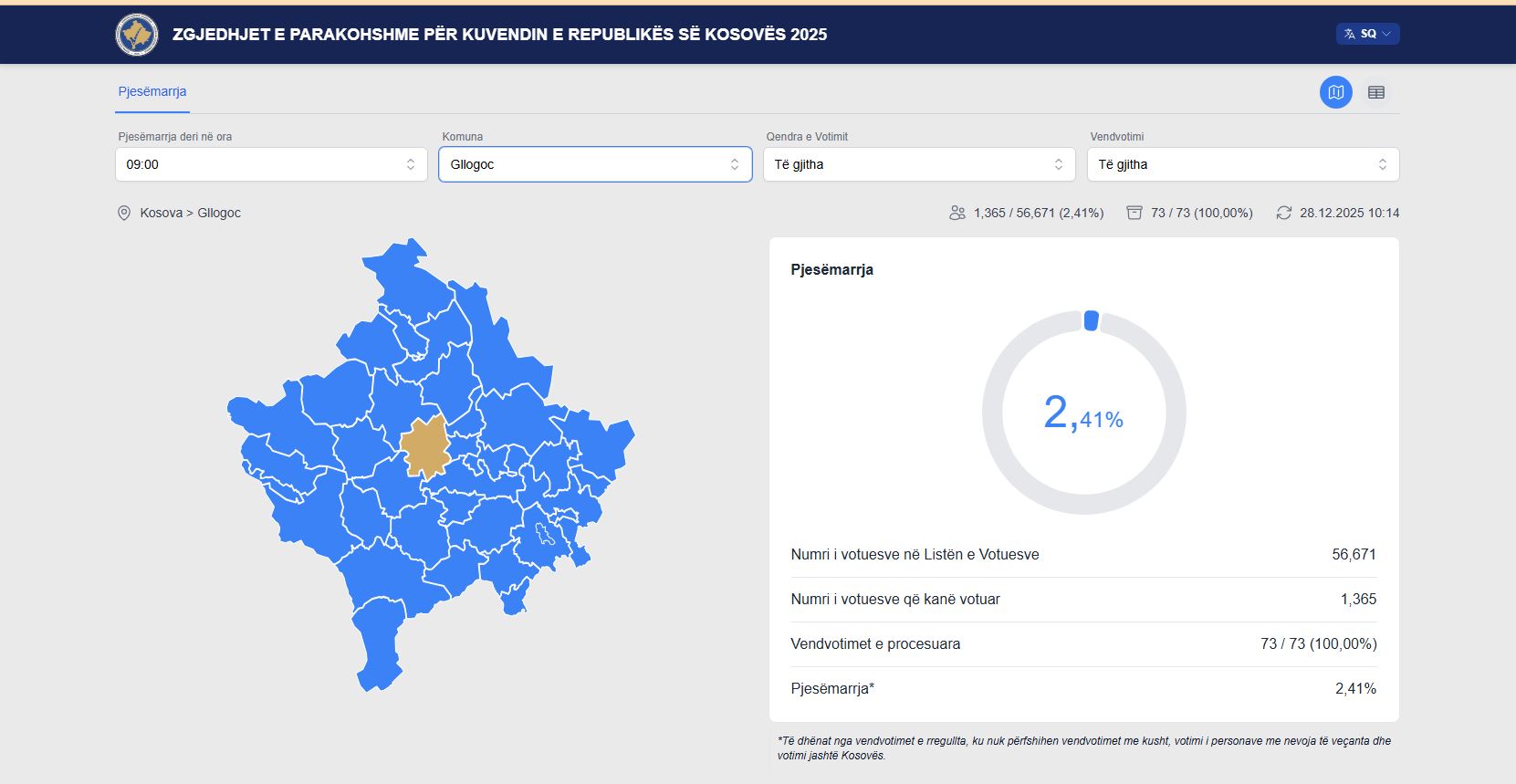This screenshot has width=1516, height=784.
Task: Open the Qendra e Votimit dropdown
Action: [x=918, y=164]
